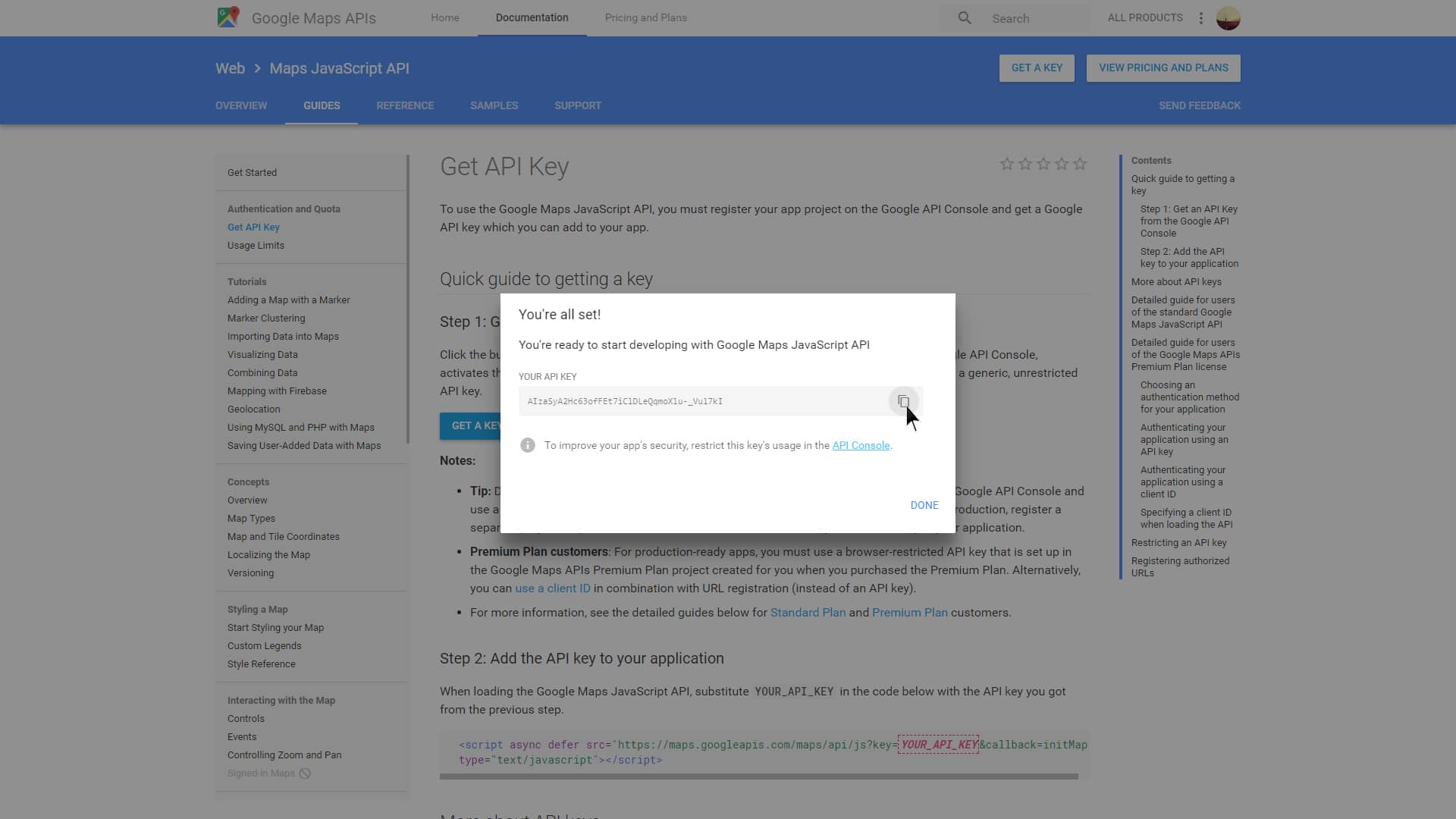Rate page with third star

1043,164
